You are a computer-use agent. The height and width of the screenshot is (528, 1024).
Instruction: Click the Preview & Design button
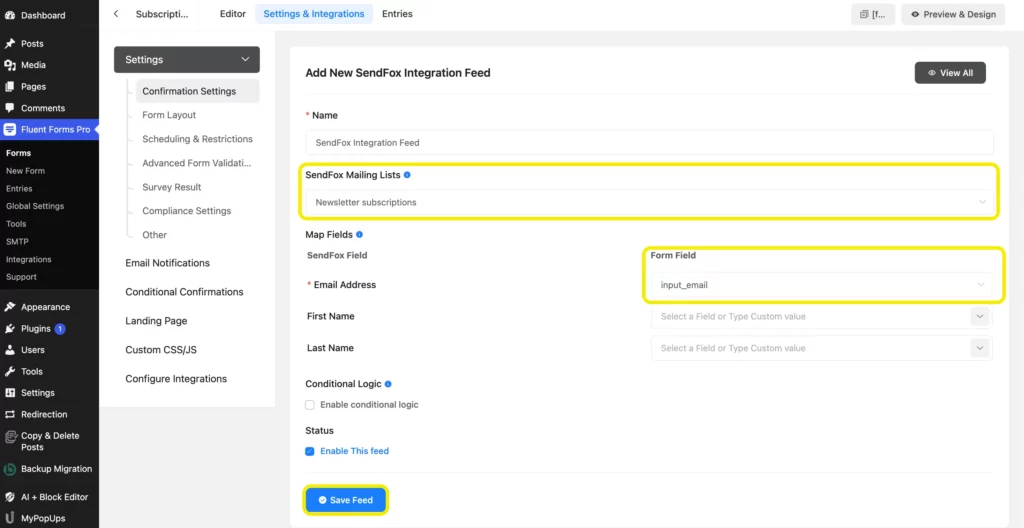click(x=953, y=14)
